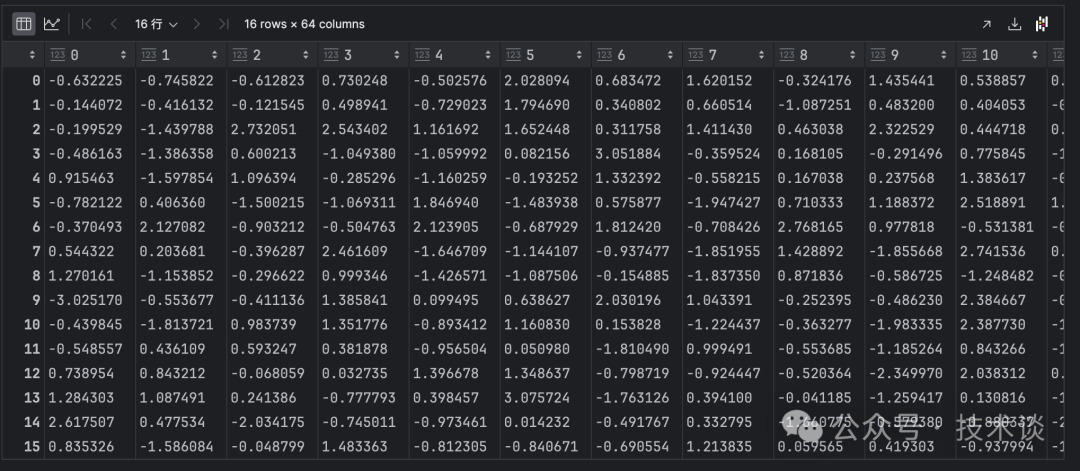Select cell value 0.032735
The height and width of the screenshot is (471, 1080).
[355, 373]
